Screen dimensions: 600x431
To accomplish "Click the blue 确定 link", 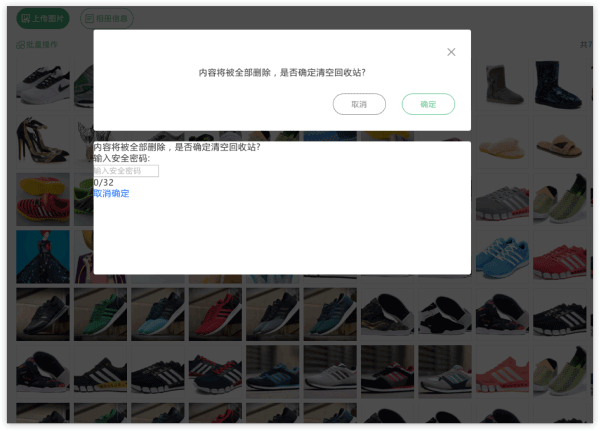I will click(120, 193).
